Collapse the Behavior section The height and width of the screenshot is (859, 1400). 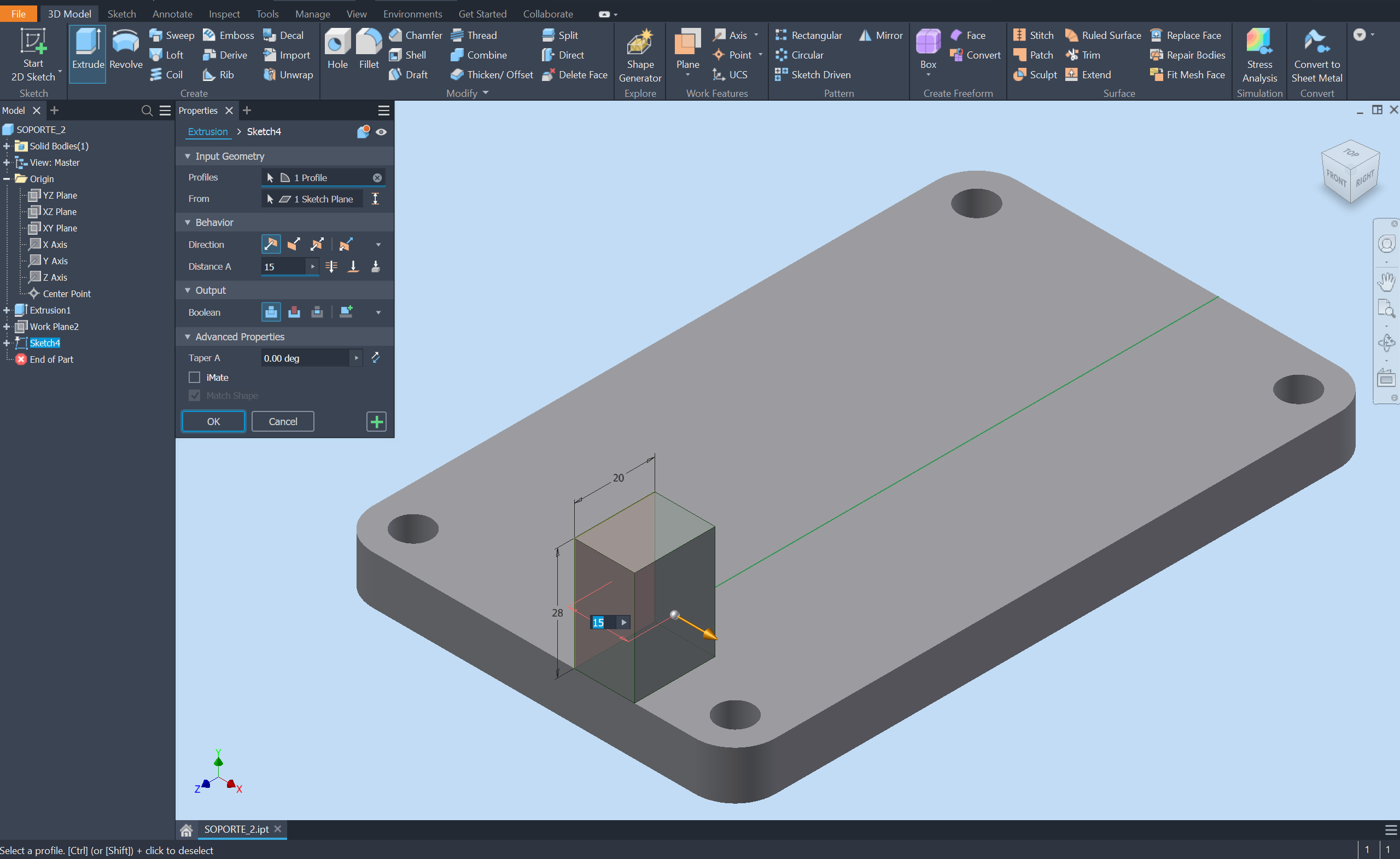tap(188, 222)
